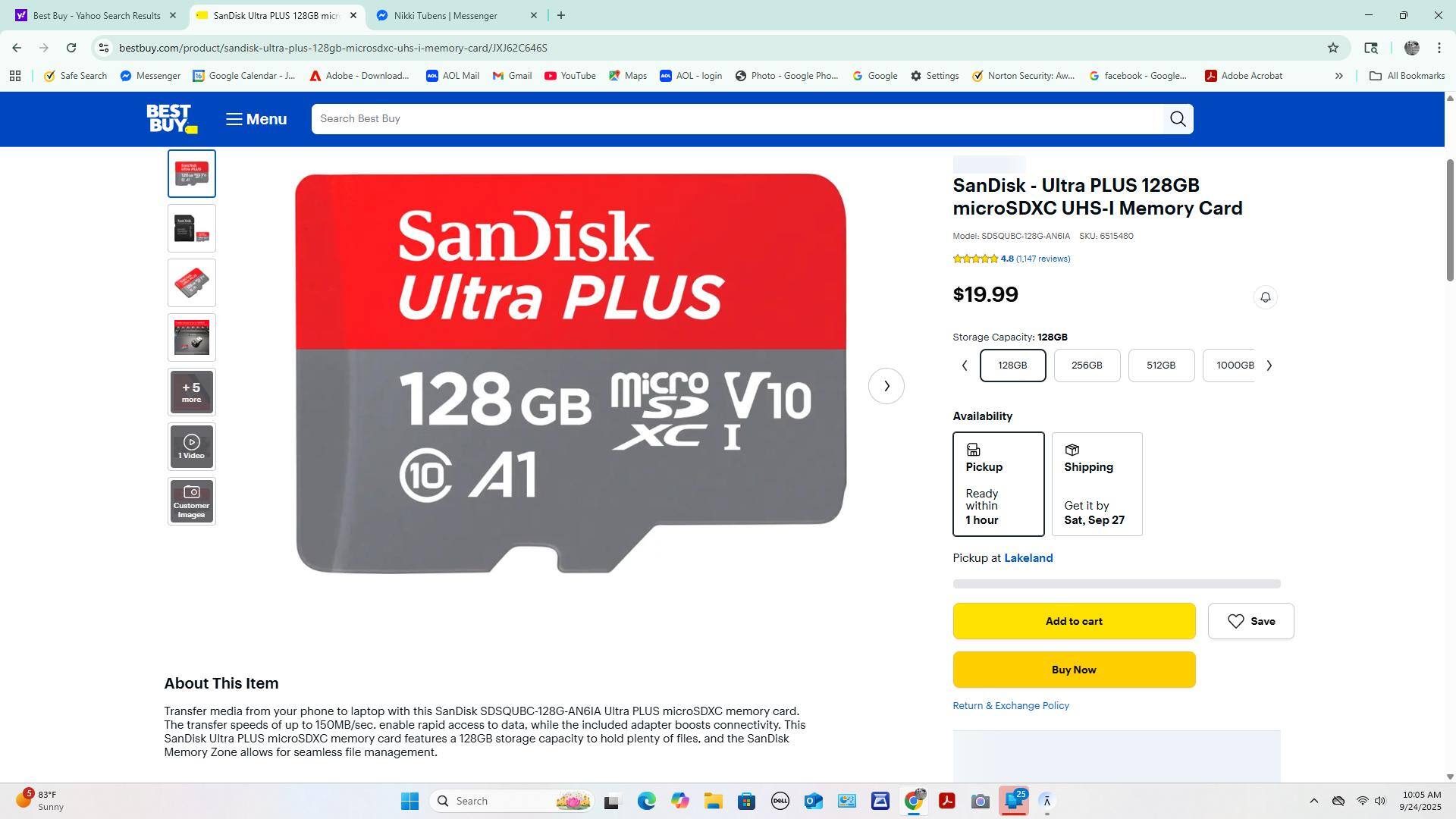Select the 512GB storage option

click(x=1161, y=366)
